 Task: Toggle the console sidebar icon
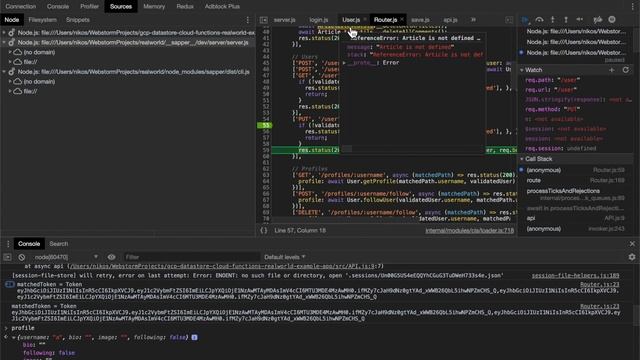tap(7, 257)
